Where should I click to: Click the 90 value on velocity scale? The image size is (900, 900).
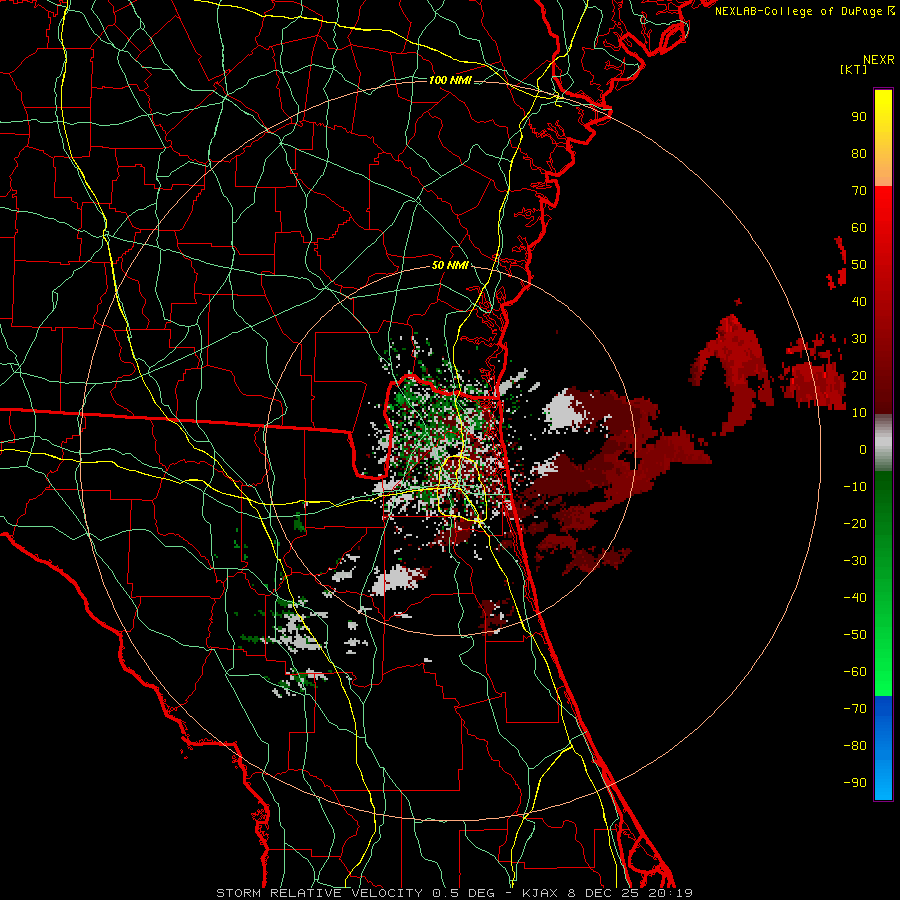(859, 117)
